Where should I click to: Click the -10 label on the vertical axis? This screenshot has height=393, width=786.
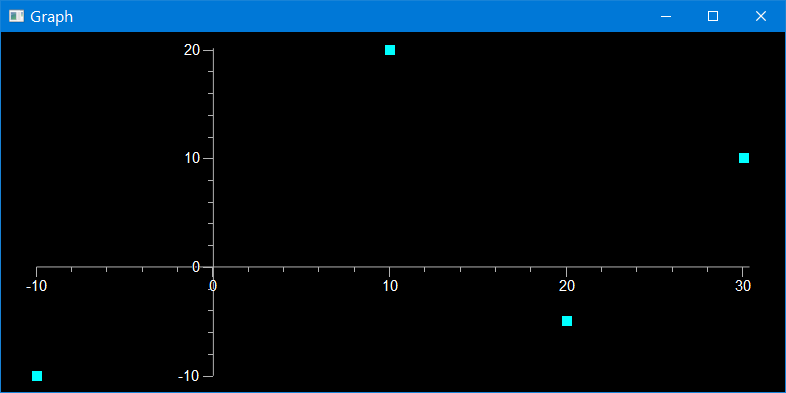(188, 375)
